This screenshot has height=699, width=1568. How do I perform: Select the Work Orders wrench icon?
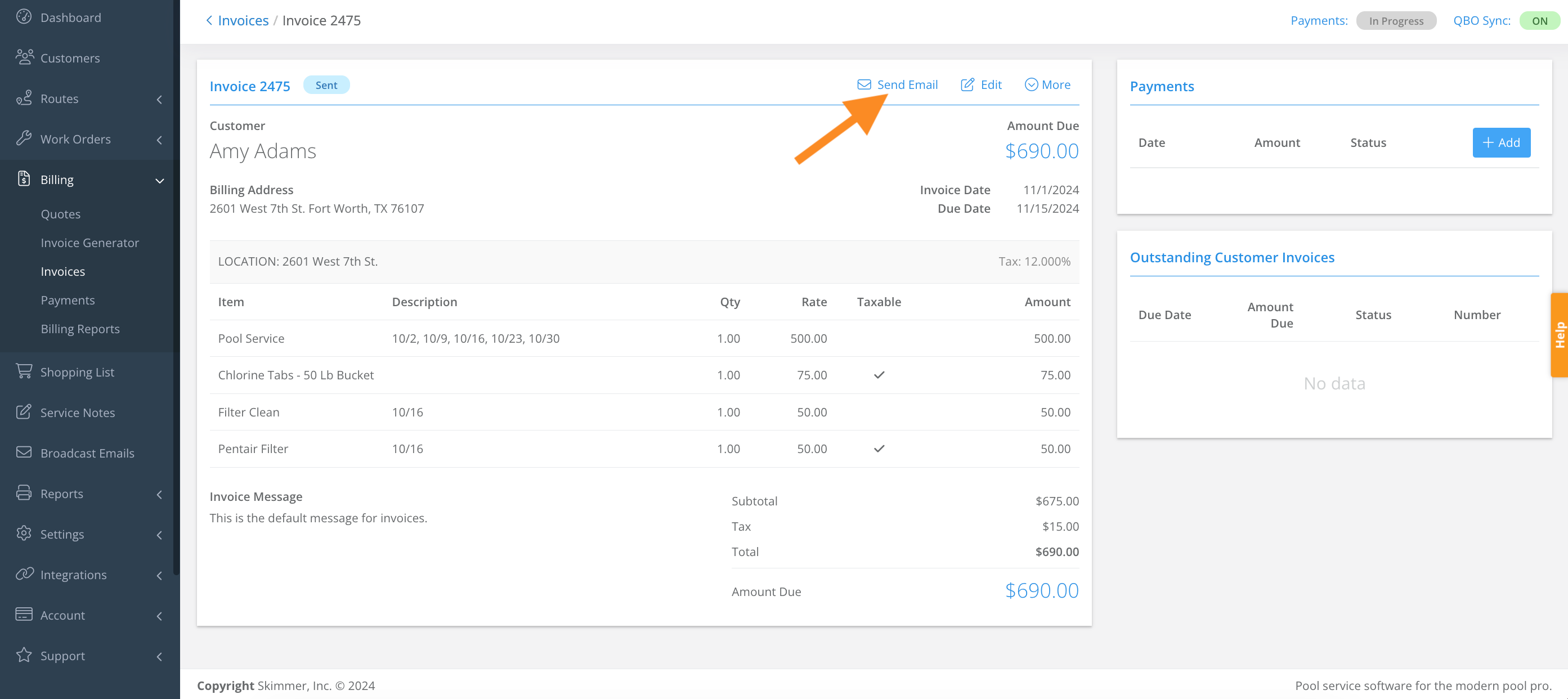pyautogui.click(x=24, y=138)
